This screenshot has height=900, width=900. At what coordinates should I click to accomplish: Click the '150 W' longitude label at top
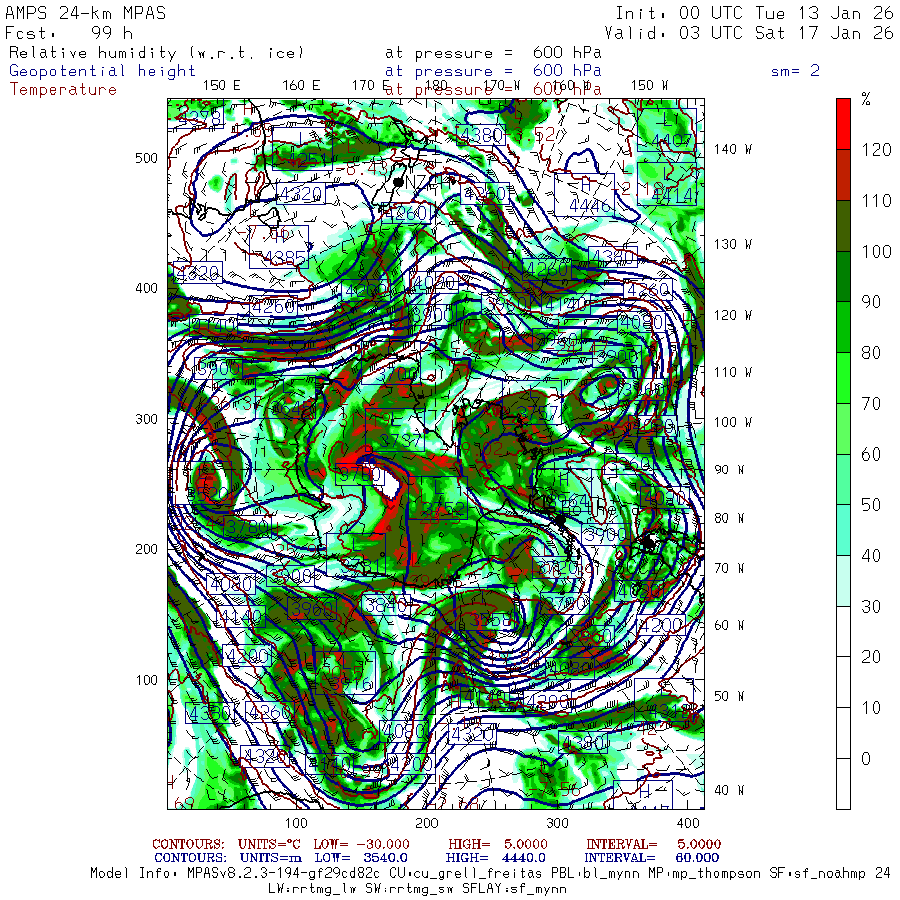649,86
